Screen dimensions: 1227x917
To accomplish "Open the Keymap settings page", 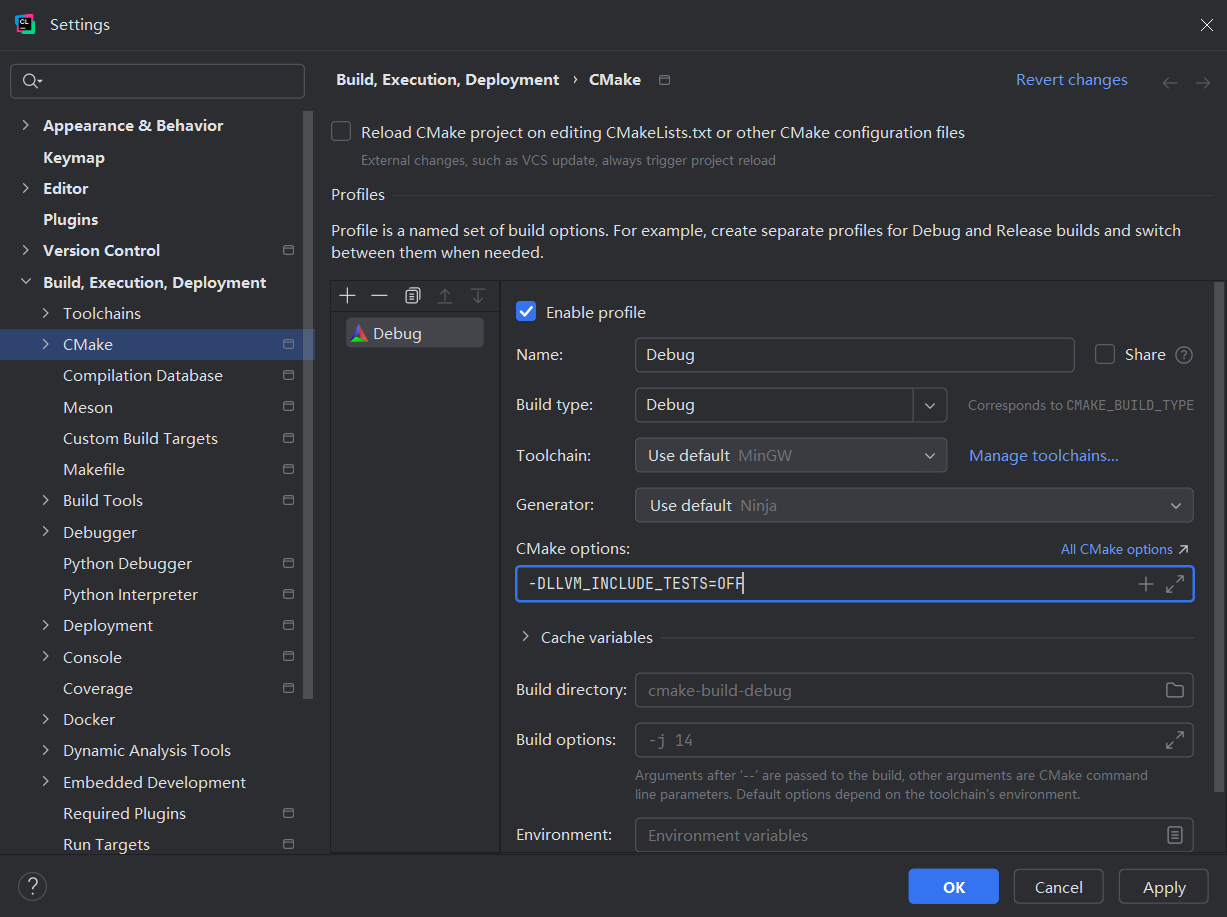I will [x=74, y=157].
